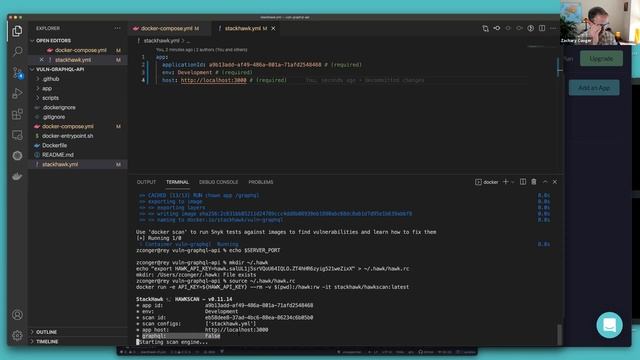Open the Run and Debug view
Viewport: 640px width, 360px height.
17,93
